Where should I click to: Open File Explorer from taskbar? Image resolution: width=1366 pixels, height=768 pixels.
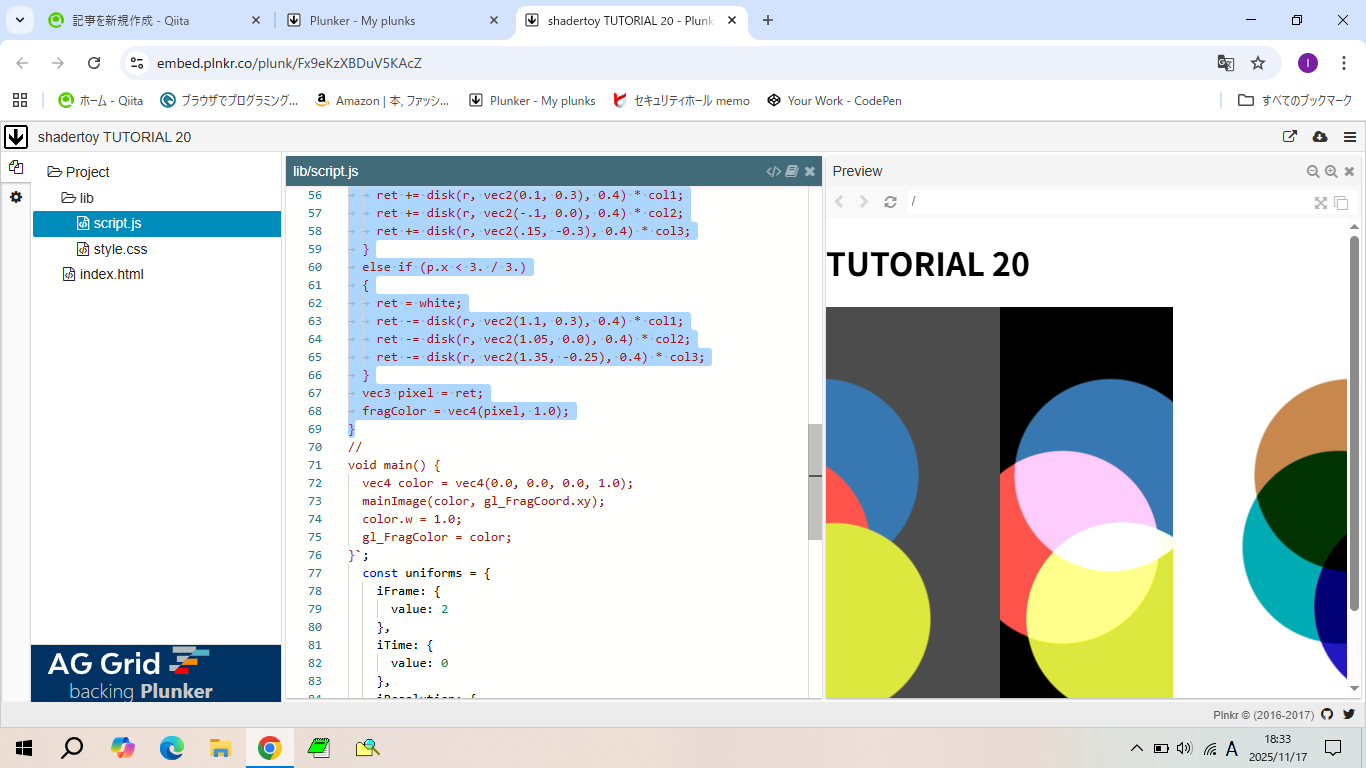[x=220, y=747]
